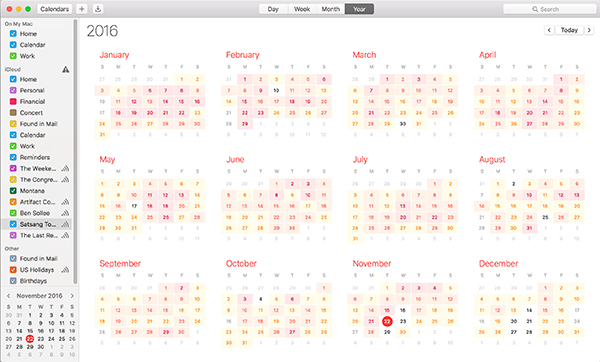
Task: Click the 2016 year title
Action: click(102, 31)
